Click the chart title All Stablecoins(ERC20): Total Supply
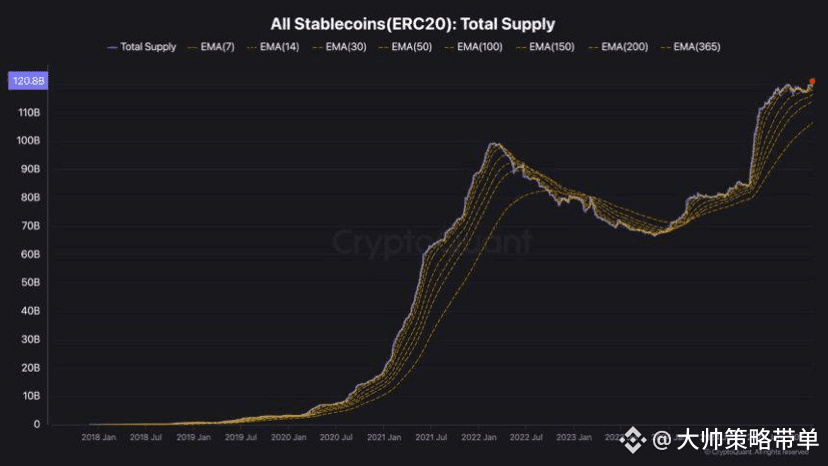The height and width of the screenshot is (466, 828). coord(413,23)
